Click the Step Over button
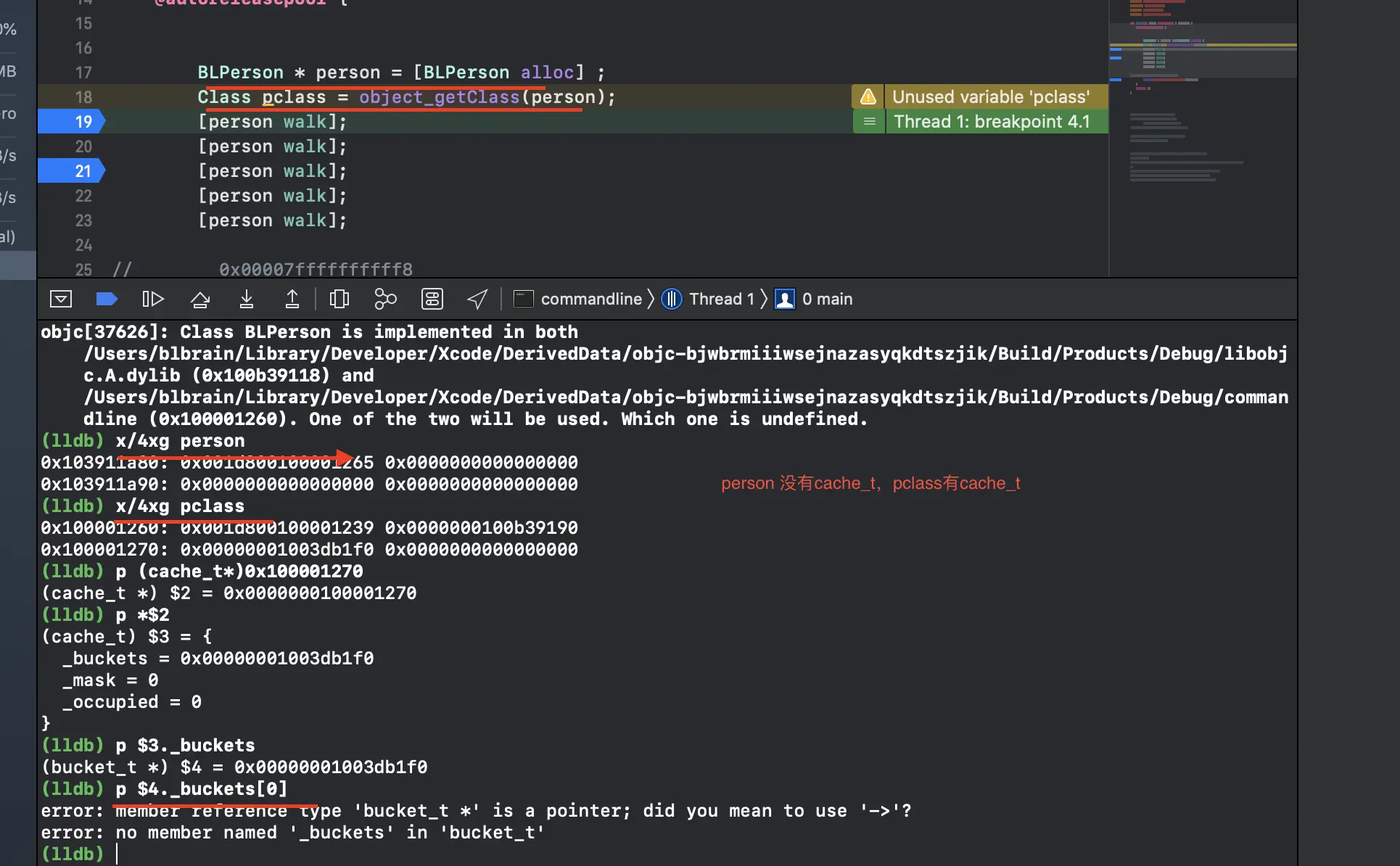The image size is (1400, 866). click(x=200, y=299)
